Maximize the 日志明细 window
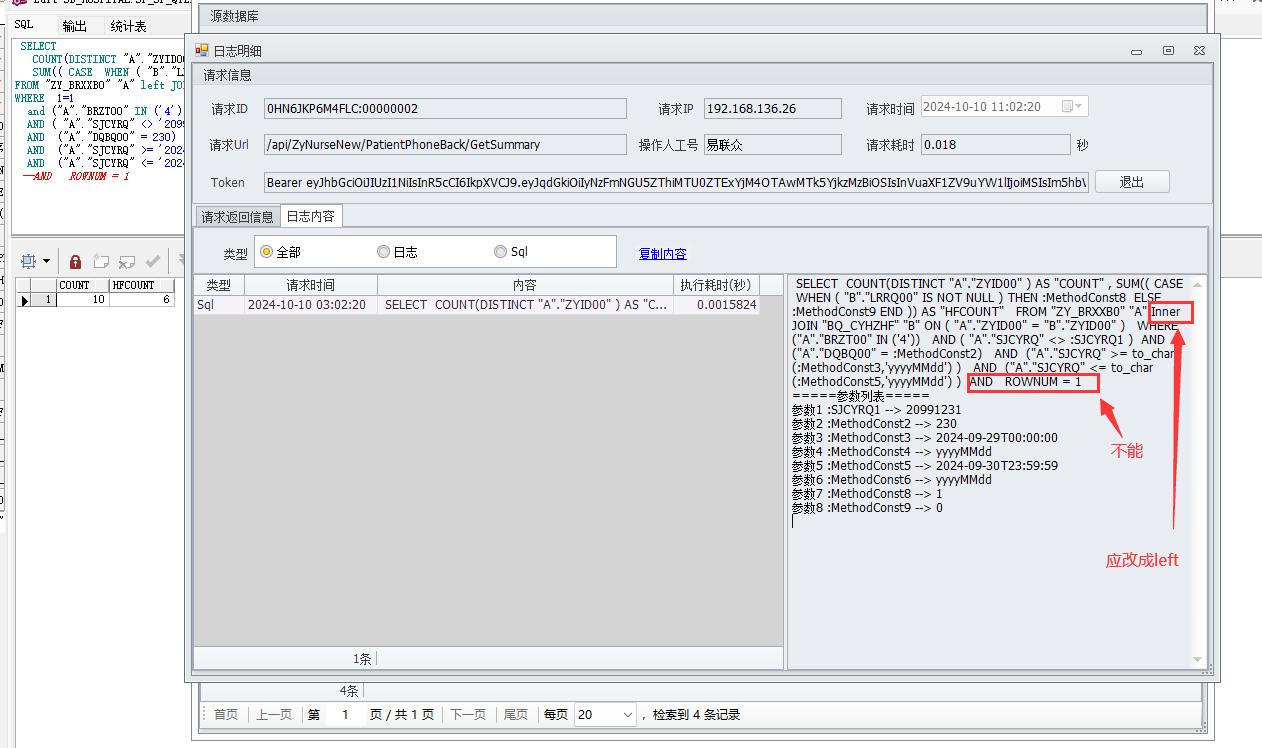The height and width of the screenshot is (748, 1262). point(1168,51)
